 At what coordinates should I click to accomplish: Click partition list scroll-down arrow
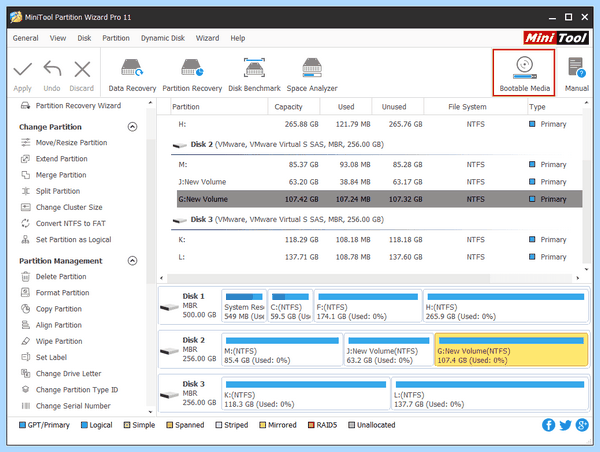coord(586,269)
